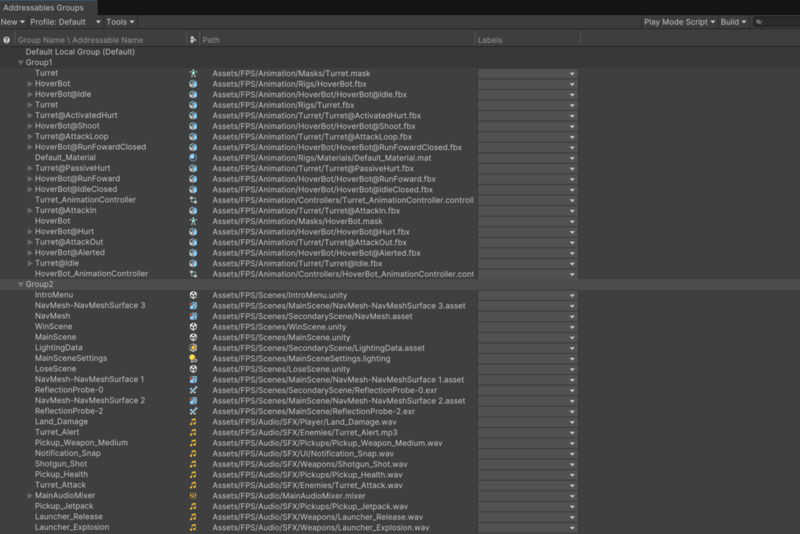The width and height of the screenshot is (800, 534).
Task: Expand the Turret@PassiveHurt entry
Action: (30, 168)
